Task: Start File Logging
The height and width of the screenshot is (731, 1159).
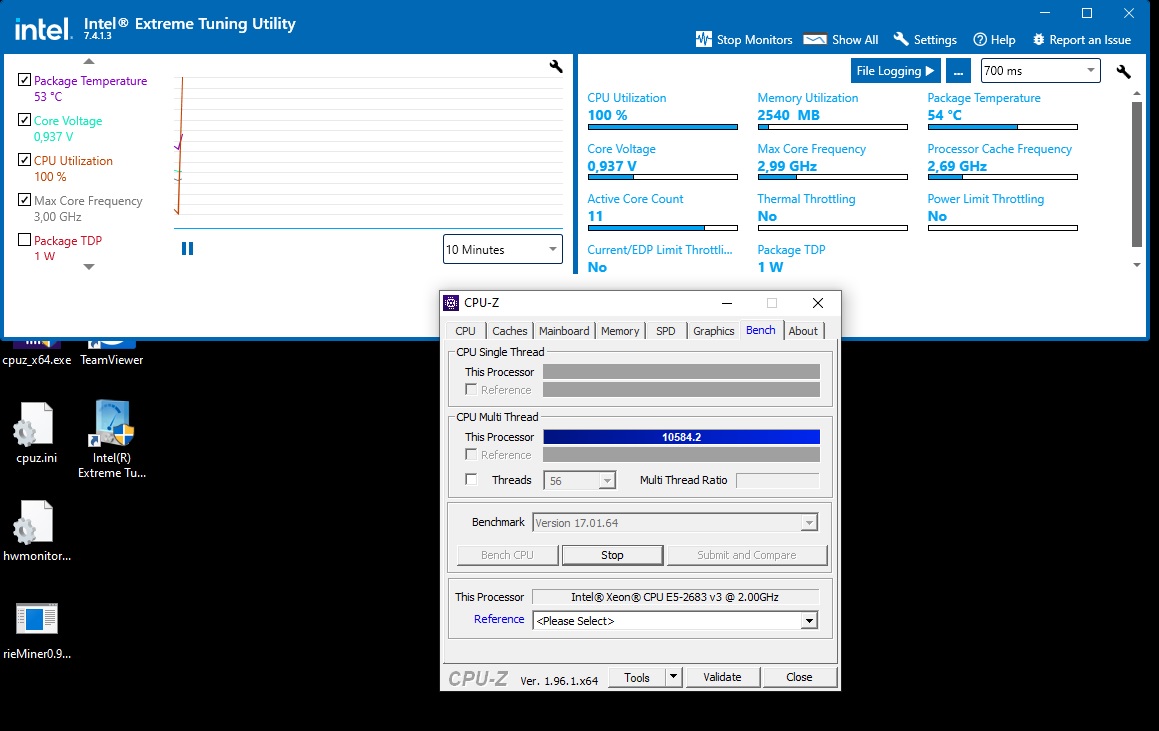Action: [895, 71]
